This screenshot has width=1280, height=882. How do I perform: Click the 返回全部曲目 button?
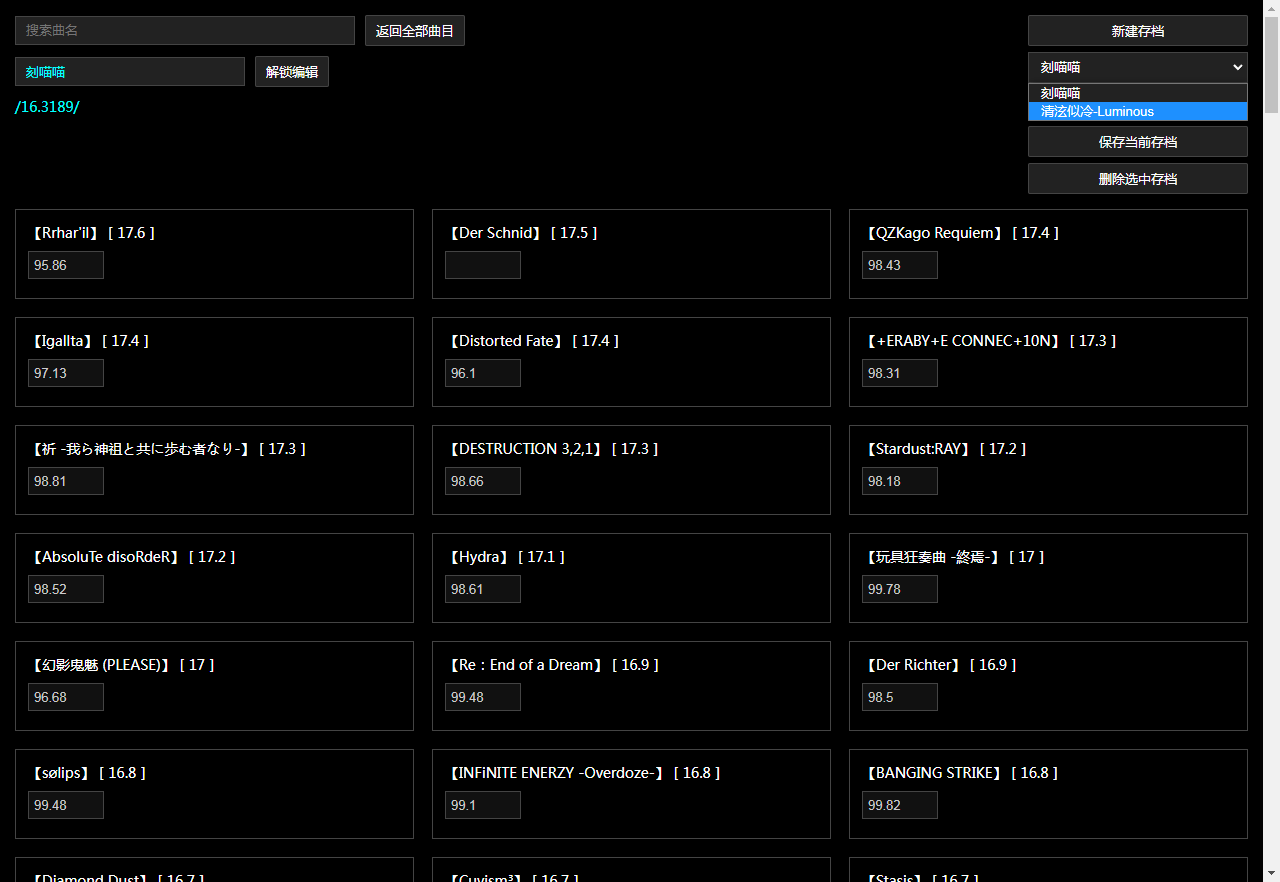415,31
